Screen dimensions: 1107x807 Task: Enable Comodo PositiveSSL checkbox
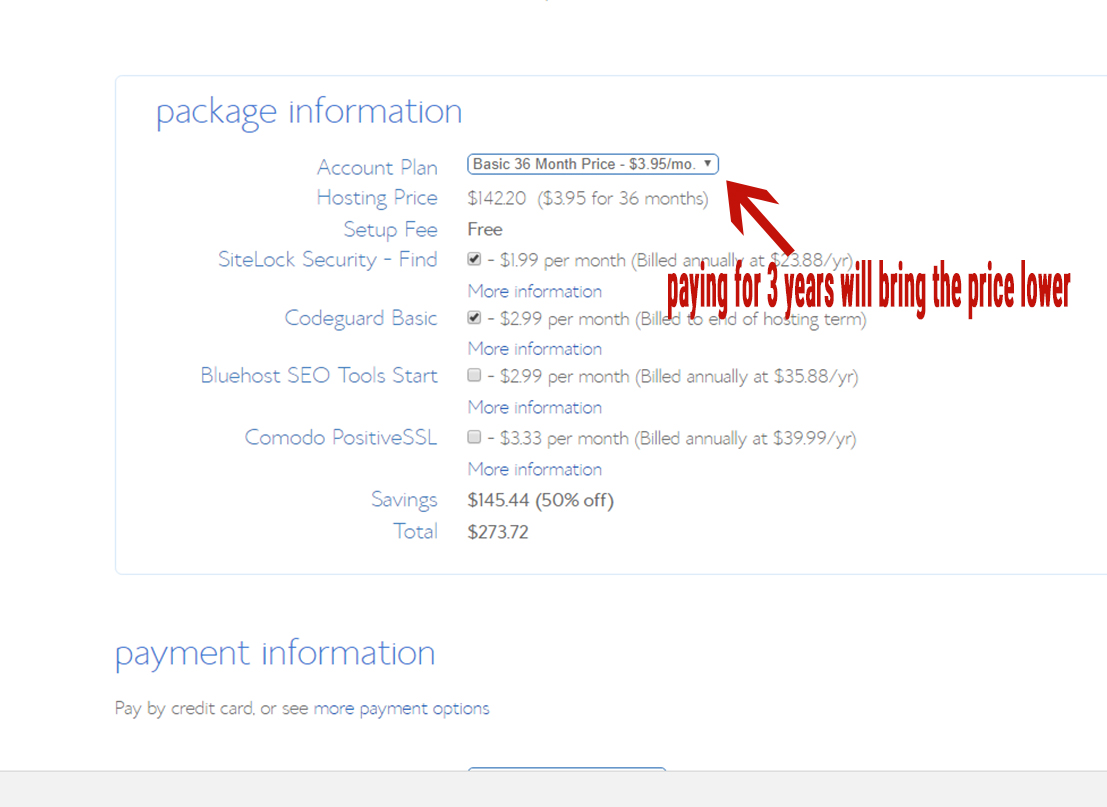click(474, 437)
